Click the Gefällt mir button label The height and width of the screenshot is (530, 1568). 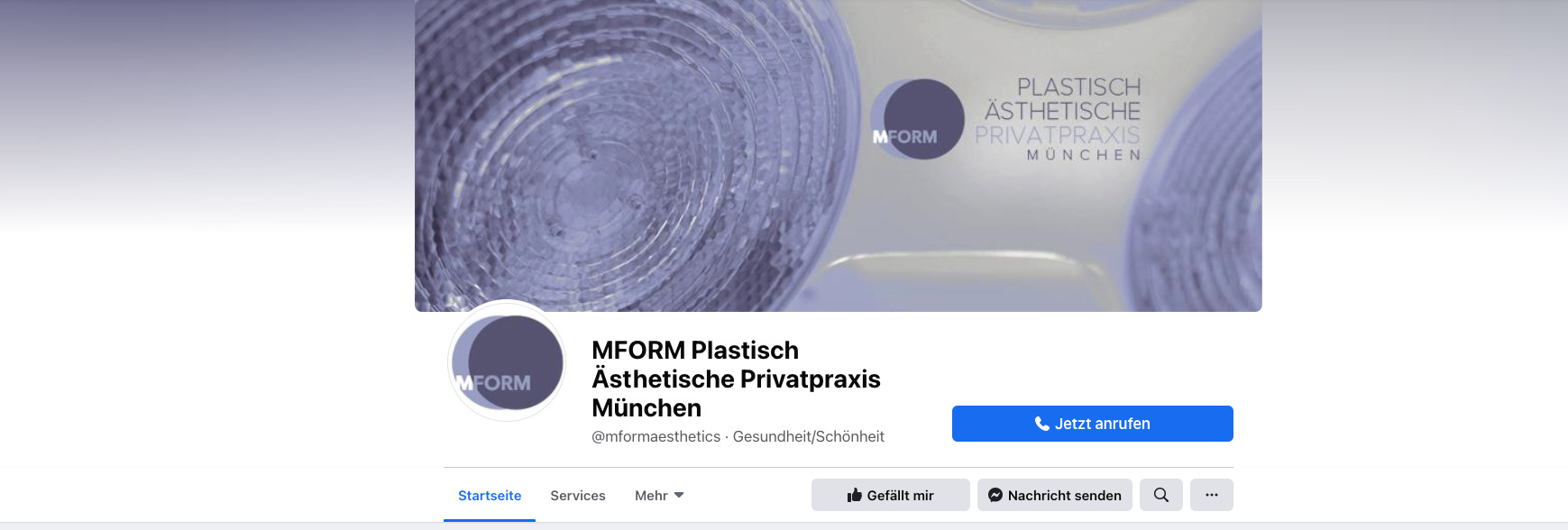(x=901, y=495)
